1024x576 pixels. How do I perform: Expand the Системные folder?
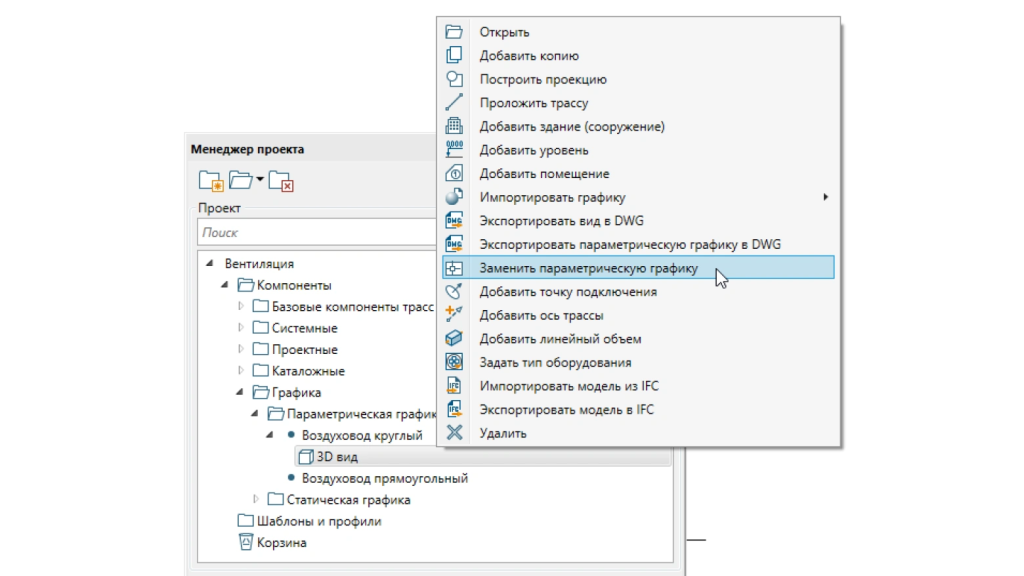(x=241, y=328)
